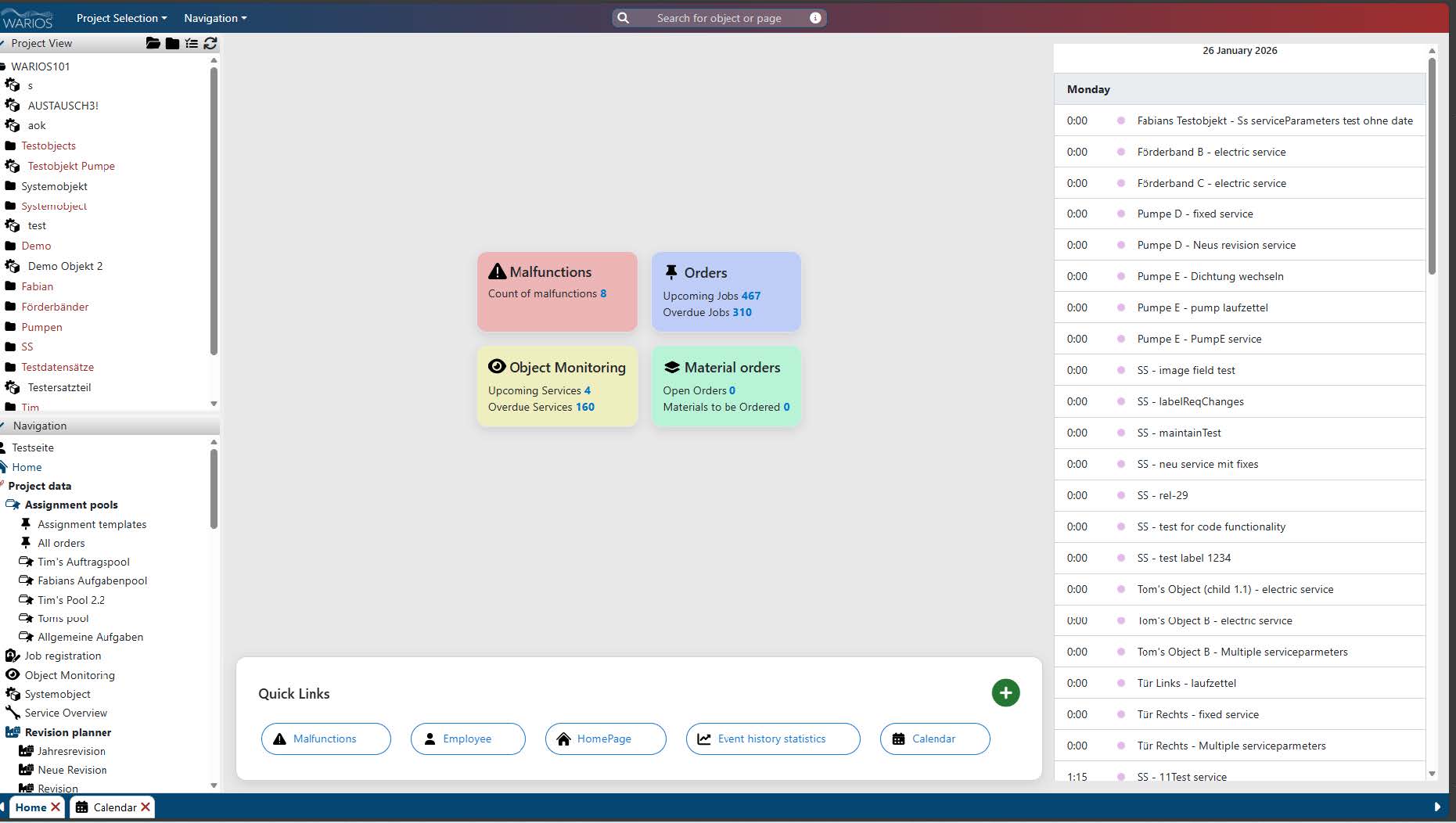Refresh the Project View tree
Image resolution: width=1456 pixels, height=823 pixels.
[x=210, y=43]
